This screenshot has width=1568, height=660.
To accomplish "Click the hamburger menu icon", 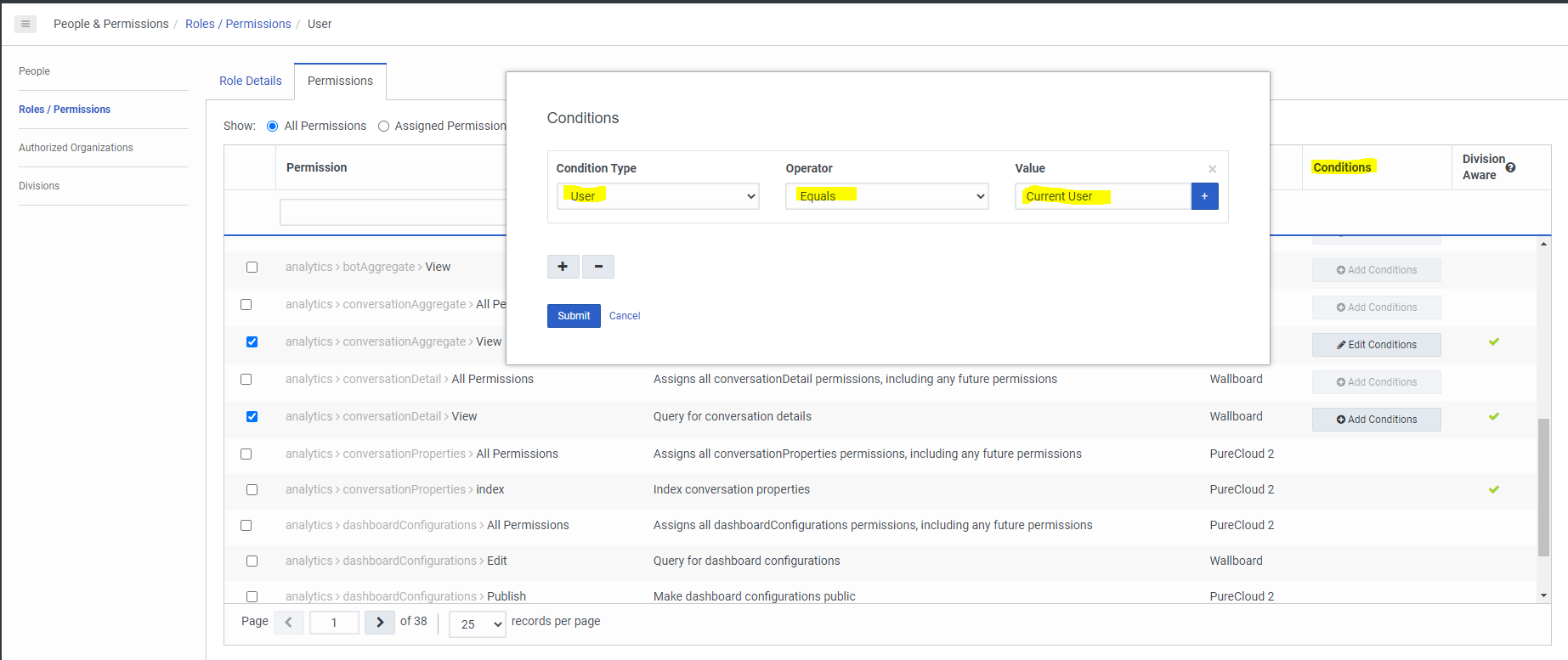I will click(25, 24).
